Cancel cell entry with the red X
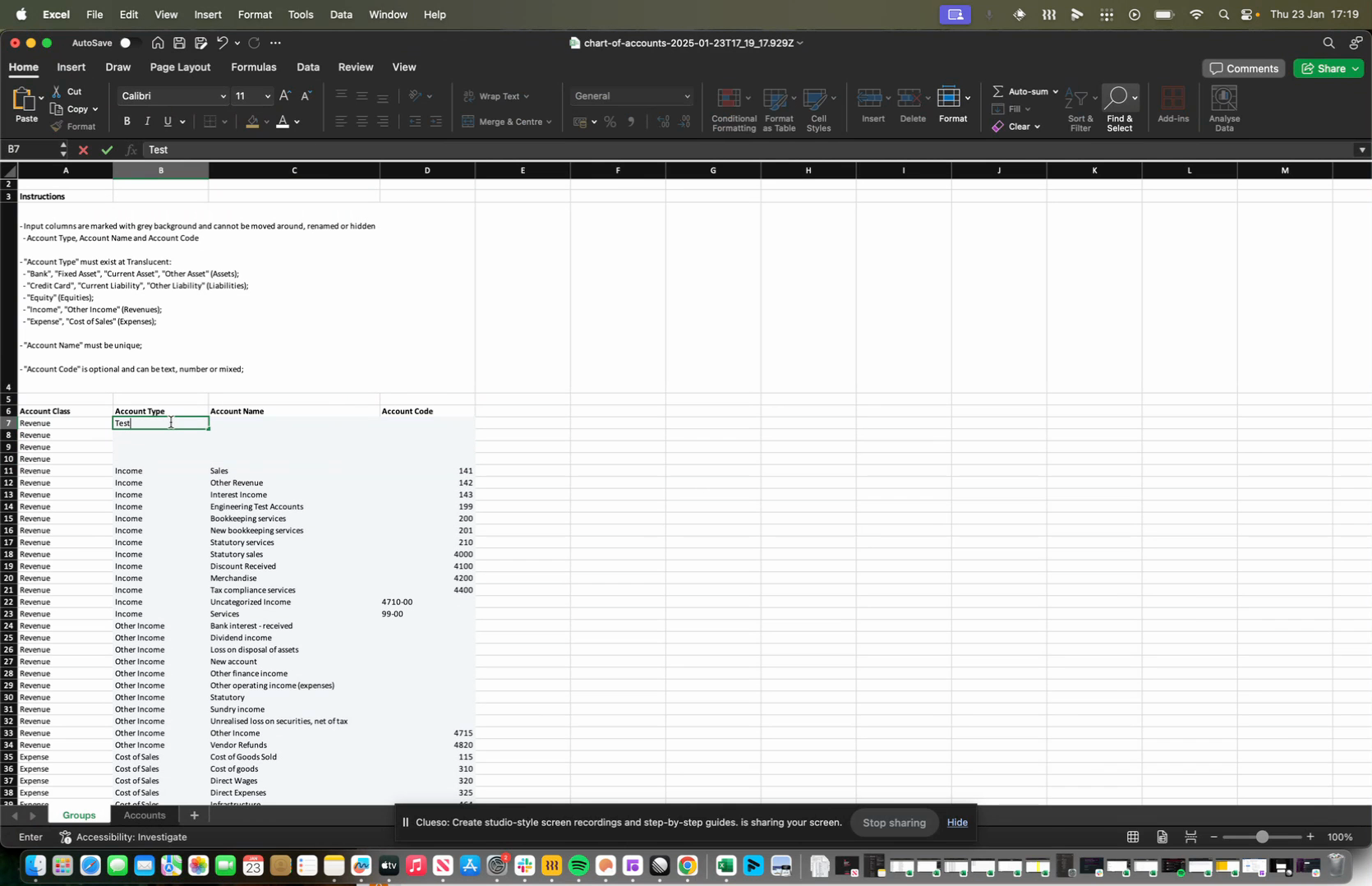 click(x=83, y=150)
